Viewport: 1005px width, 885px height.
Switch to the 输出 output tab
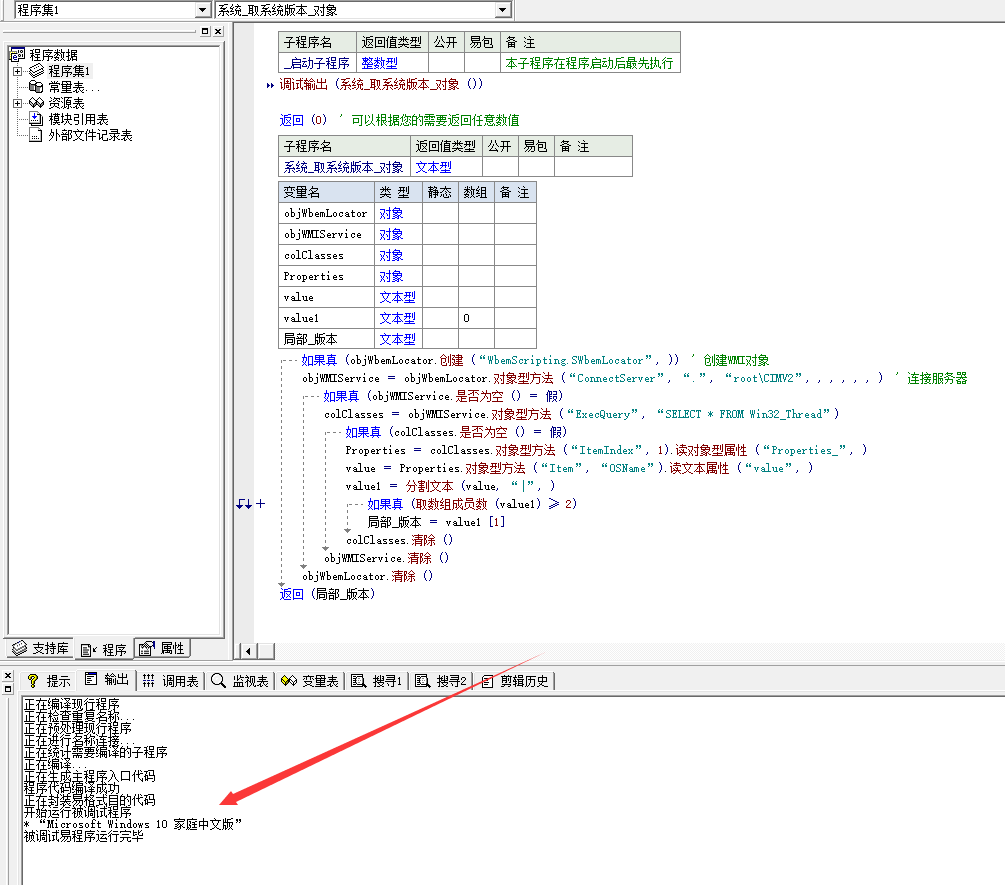coord(106,681)
